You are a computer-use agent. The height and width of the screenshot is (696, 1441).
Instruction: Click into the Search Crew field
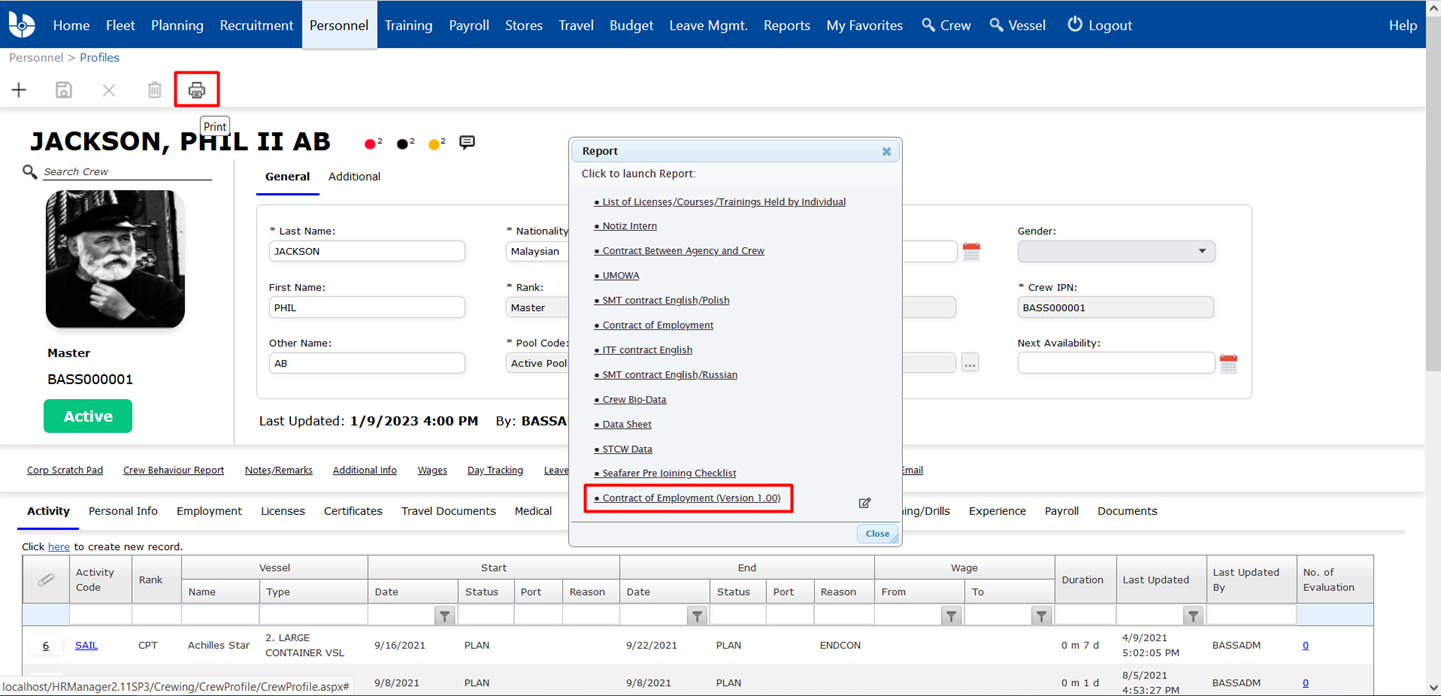coord(126,172)
